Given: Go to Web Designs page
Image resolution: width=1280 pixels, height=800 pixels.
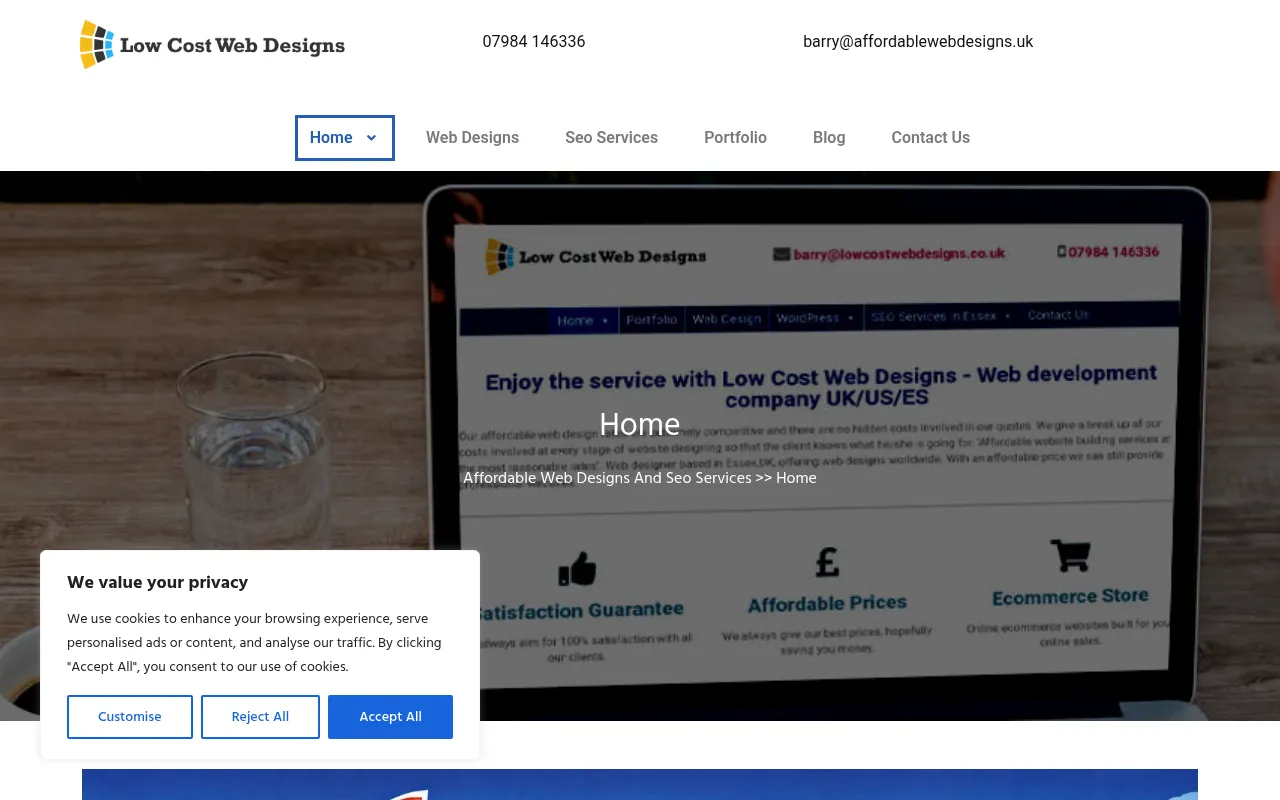Looking at the screenshot, I should pos(472,138).
